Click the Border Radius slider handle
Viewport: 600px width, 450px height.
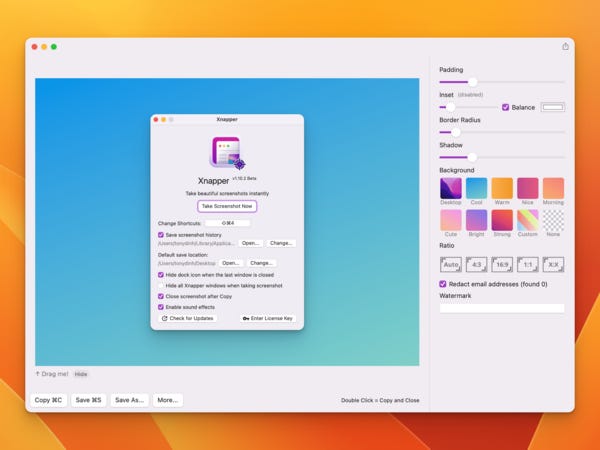tap(456, 132)
